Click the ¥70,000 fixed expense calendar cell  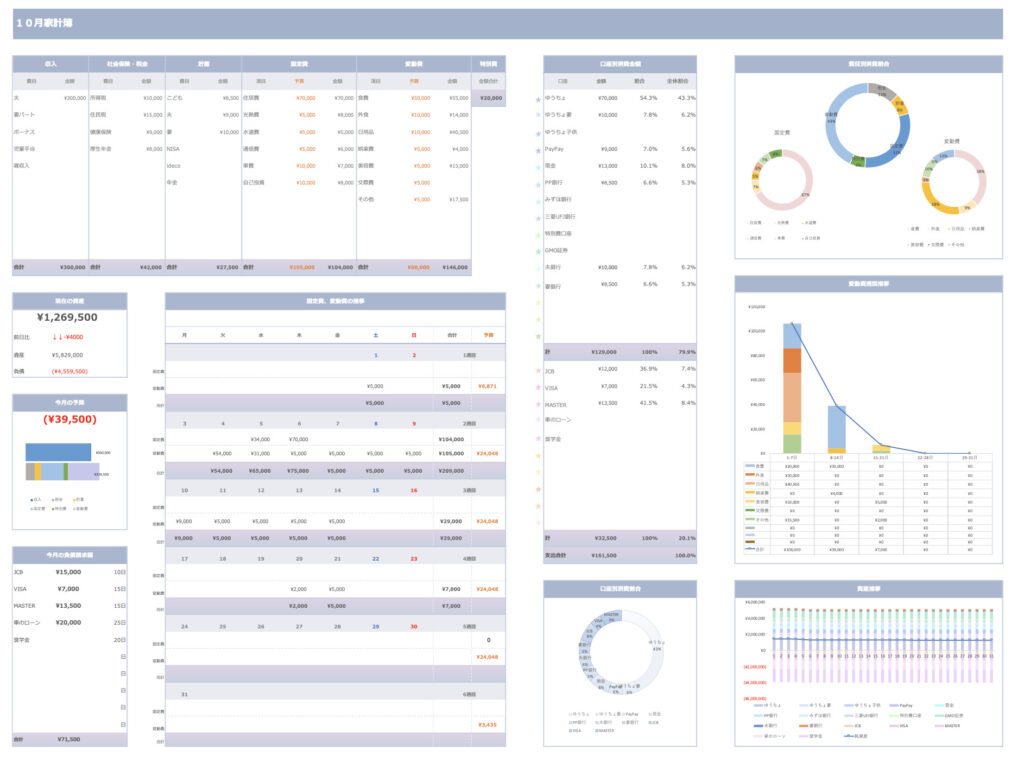[298, 440]
